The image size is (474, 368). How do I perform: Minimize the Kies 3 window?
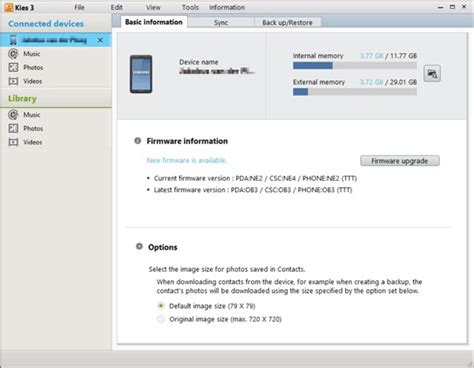coord(440,7)
